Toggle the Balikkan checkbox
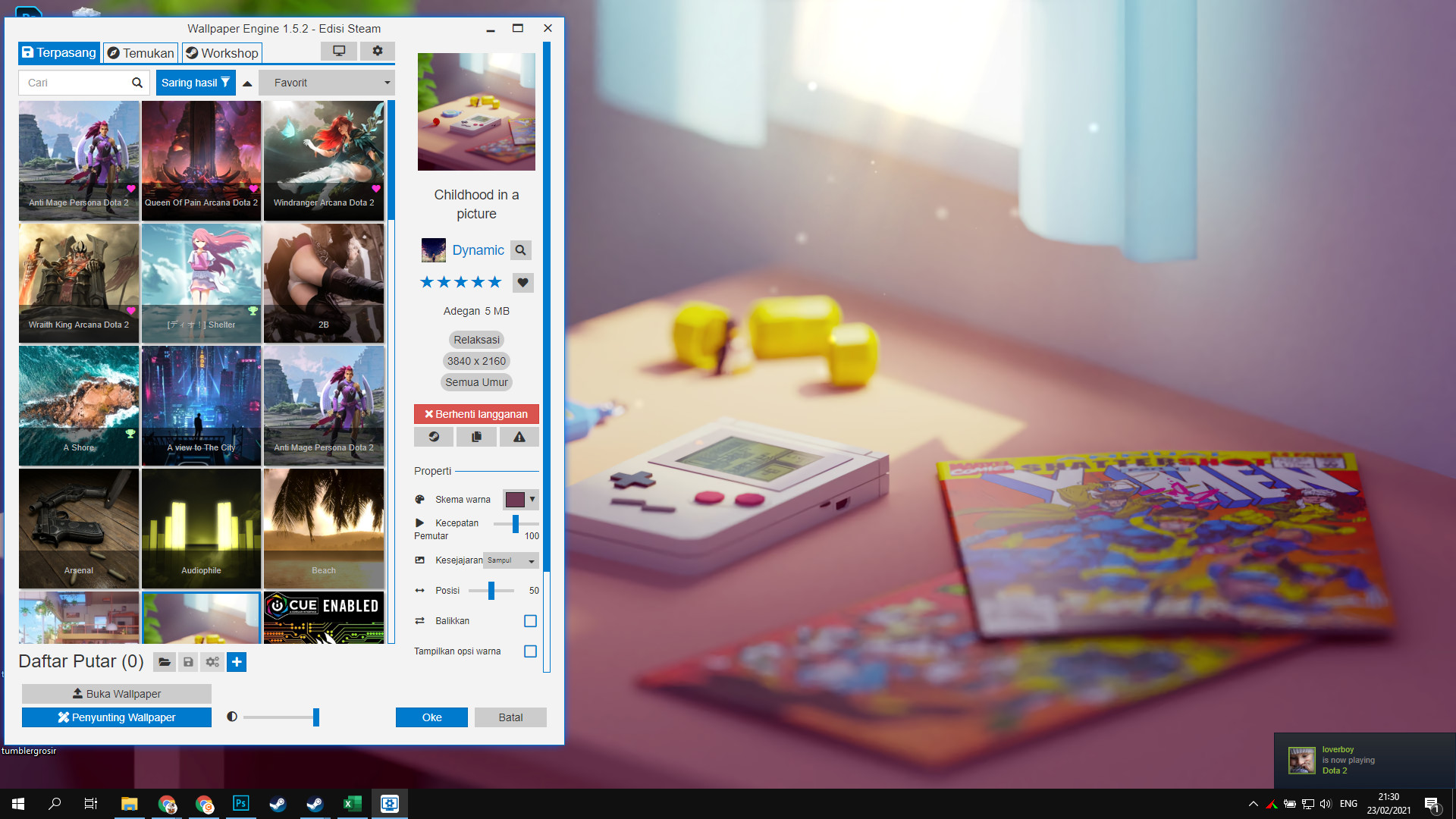 pos(531,620)
